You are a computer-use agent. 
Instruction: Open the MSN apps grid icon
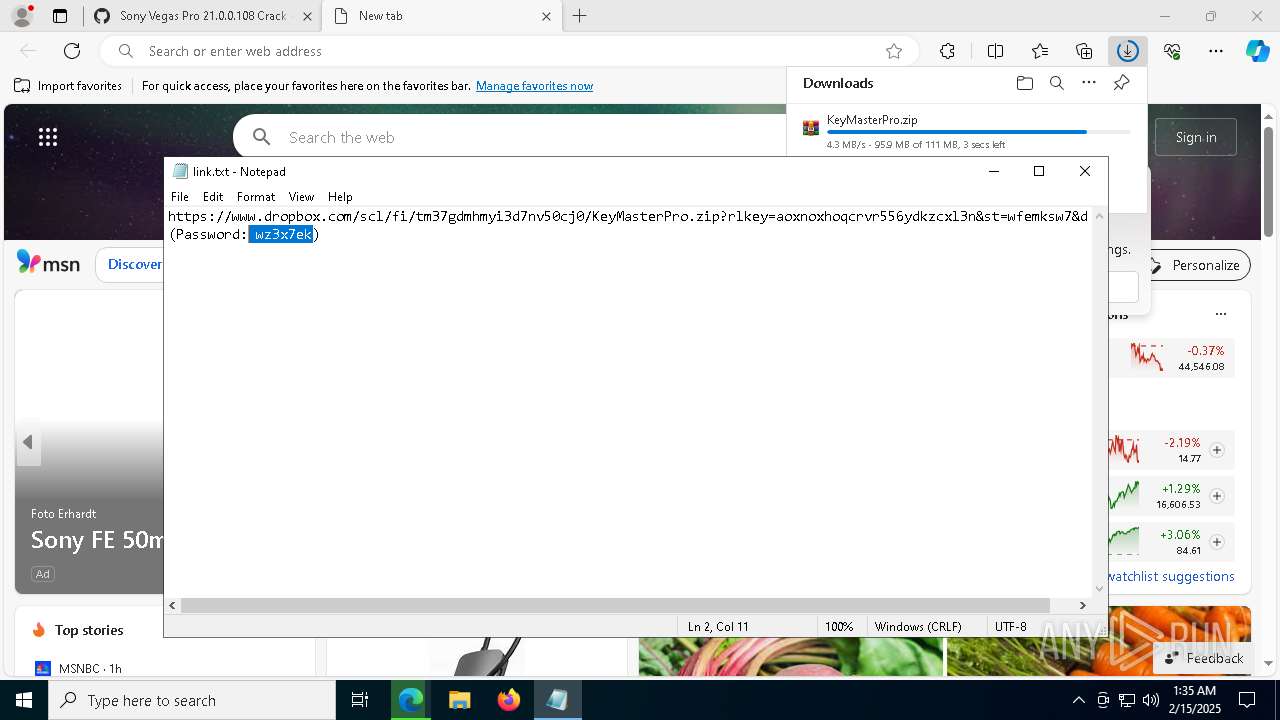pos(48,137)
